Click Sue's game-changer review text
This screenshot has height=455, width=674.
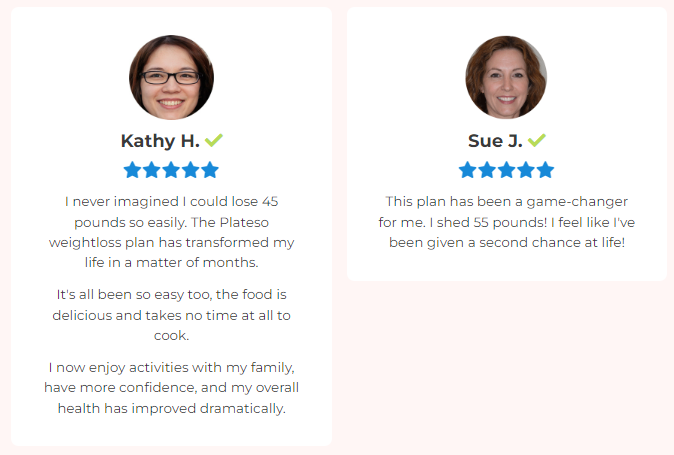[507, 222]
